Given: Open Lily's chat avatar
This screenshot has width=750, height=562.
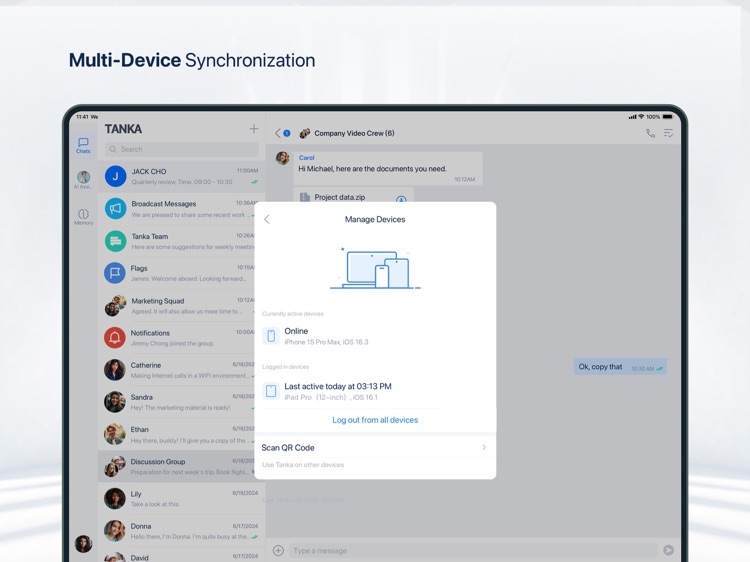Looking at the screenshot, I should pos(115,498).
